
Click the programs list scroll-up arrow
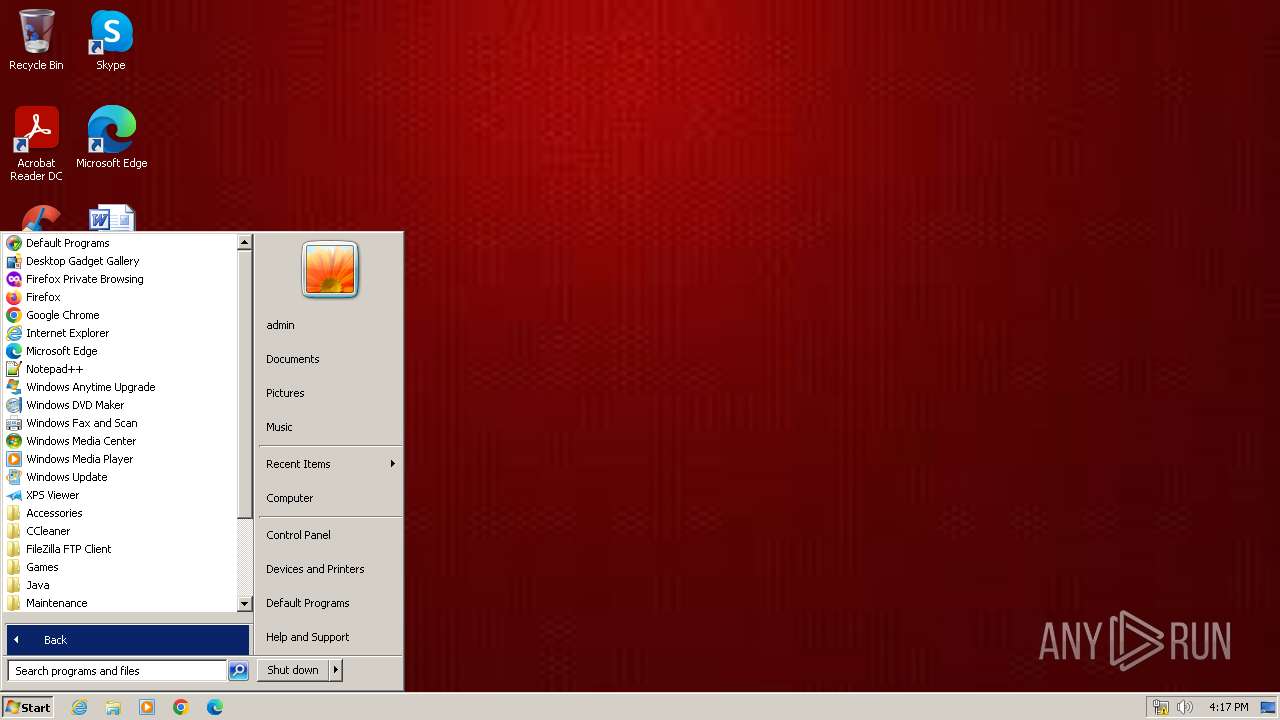244,243
